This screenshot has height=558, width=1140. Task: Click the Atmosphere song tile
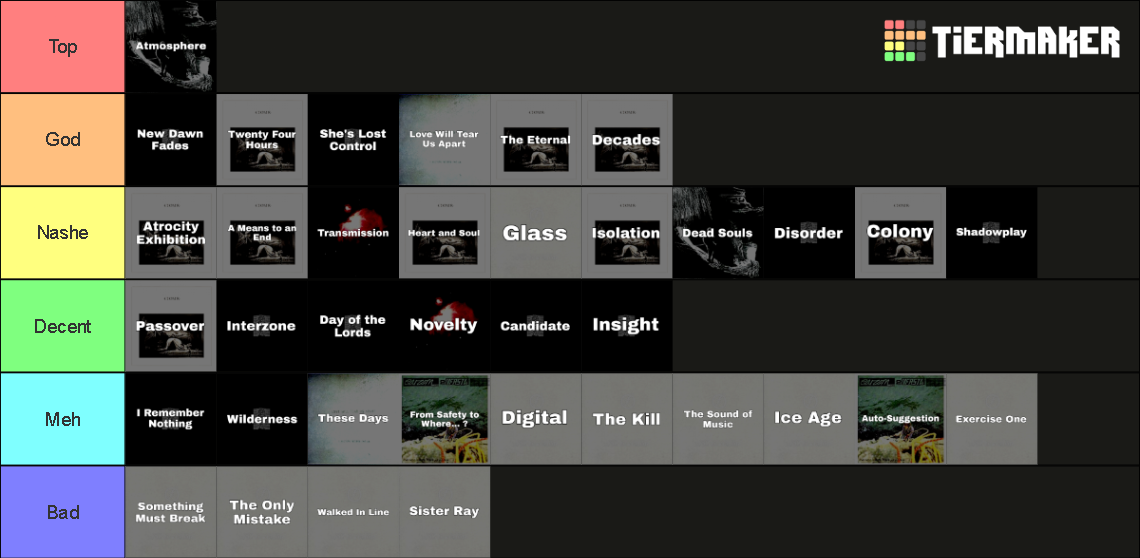click(171, 47)
